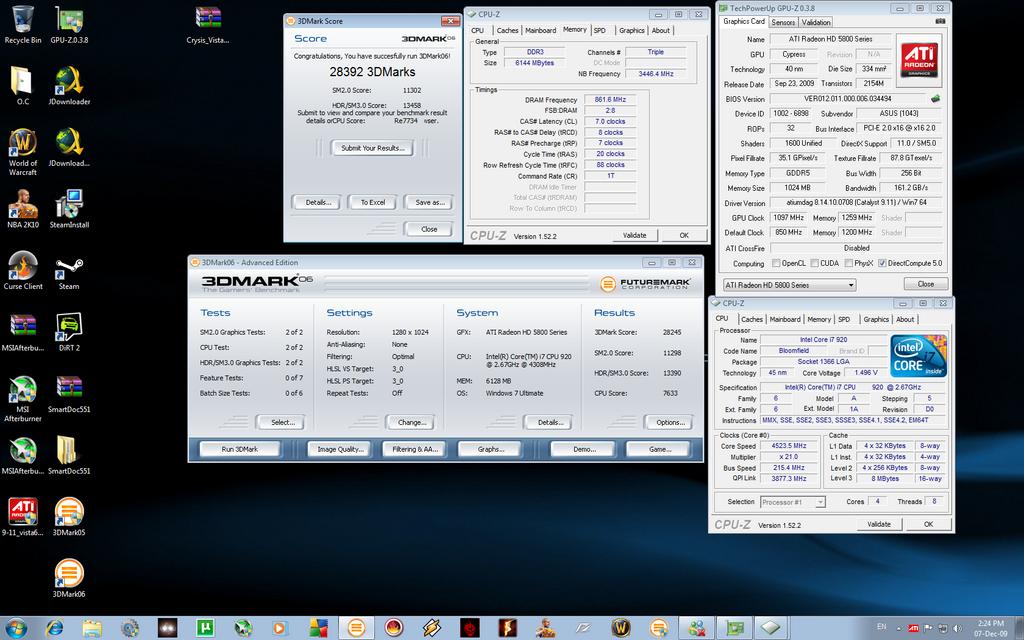Open the 3DMark05 desktop shortcut

click(x=69, y=516)
